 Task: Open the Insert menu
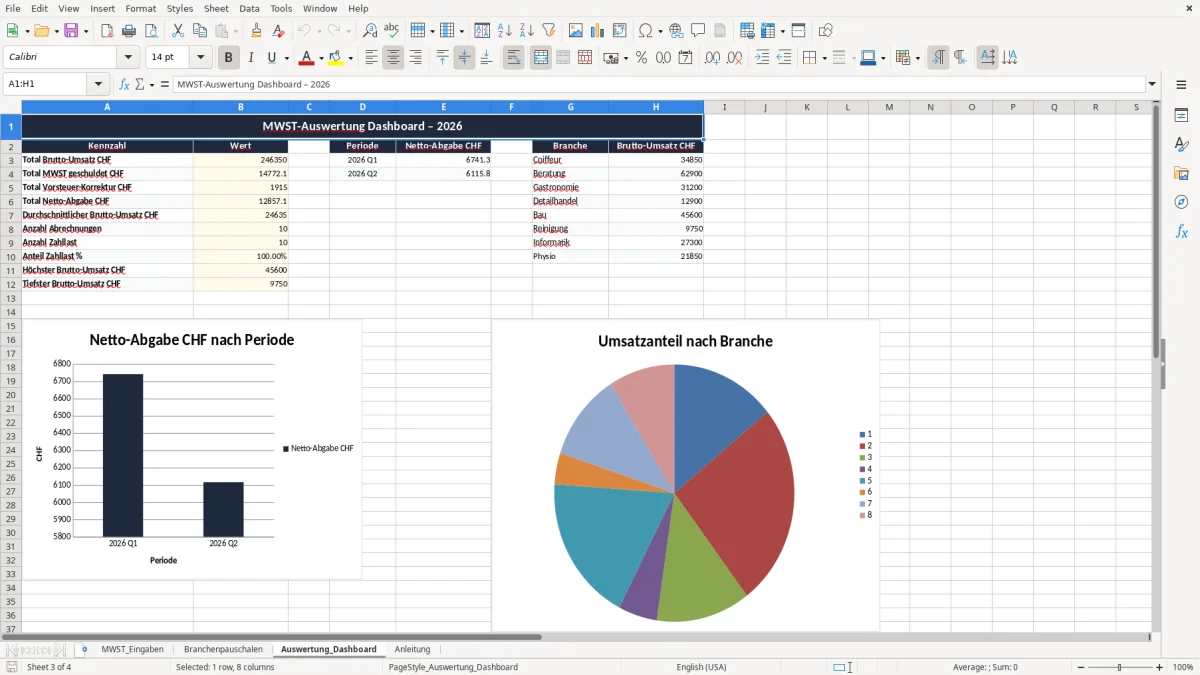pos(102,8)
